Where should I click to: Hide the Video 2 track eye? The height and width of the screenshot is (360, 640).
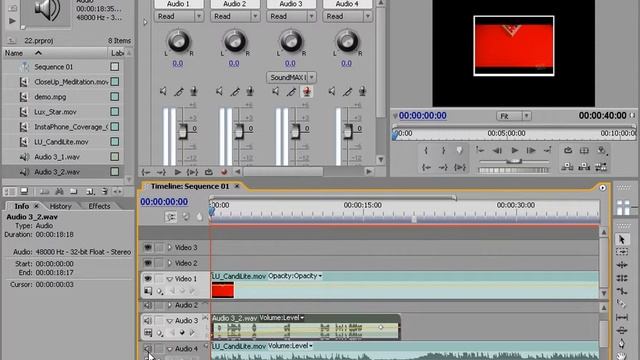[x=148, y=263]
